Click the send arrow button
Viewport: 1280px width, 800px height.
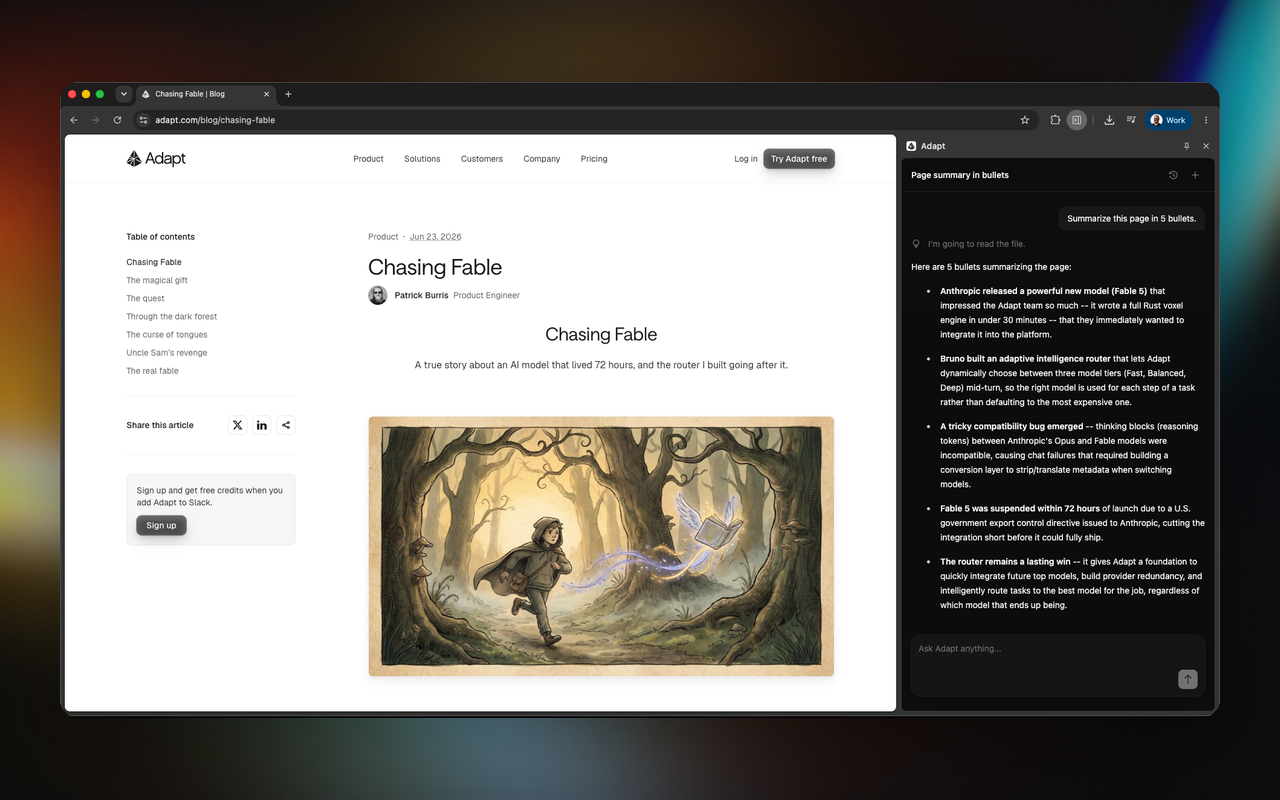(1188, 680)
